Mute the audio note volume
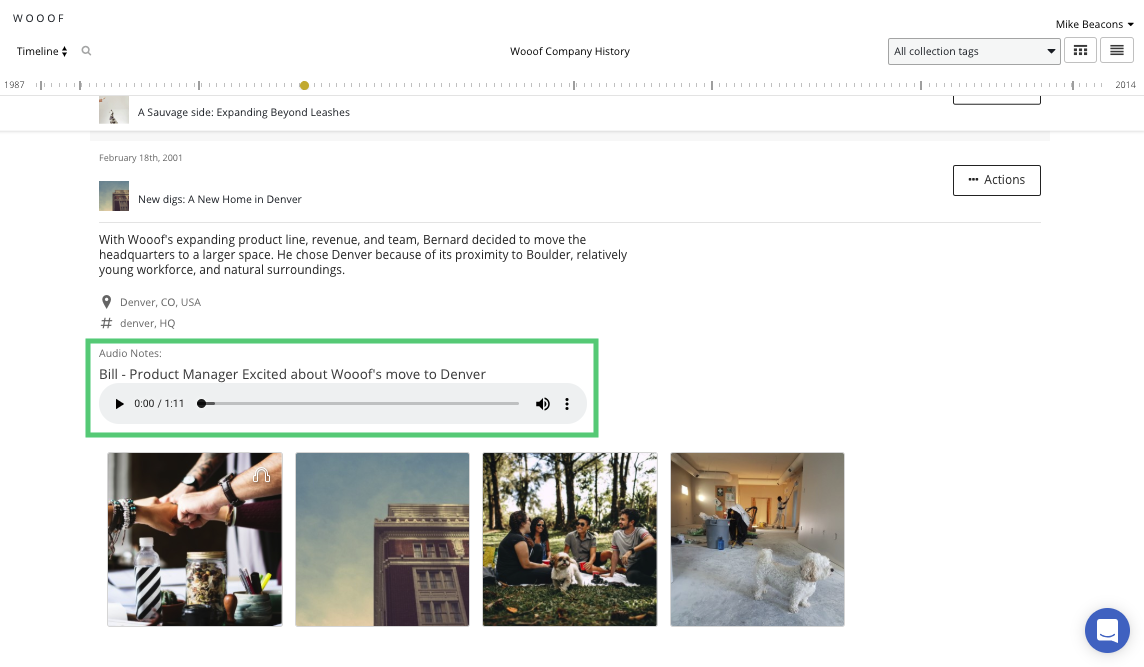The width and height of the screenshot is (1144, 667). 543,404
